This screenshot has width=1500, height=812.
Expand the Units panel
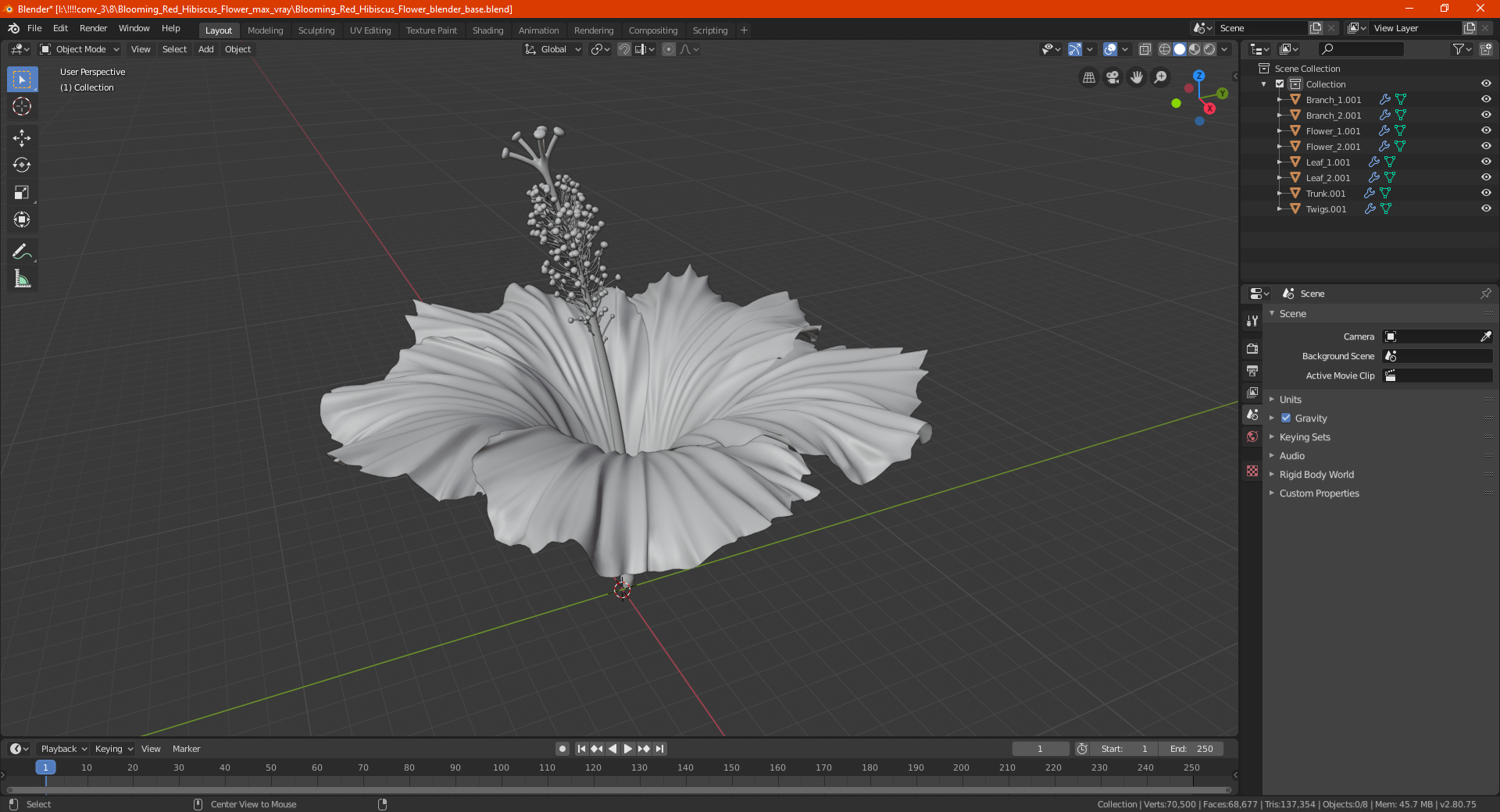[1290, 400]
